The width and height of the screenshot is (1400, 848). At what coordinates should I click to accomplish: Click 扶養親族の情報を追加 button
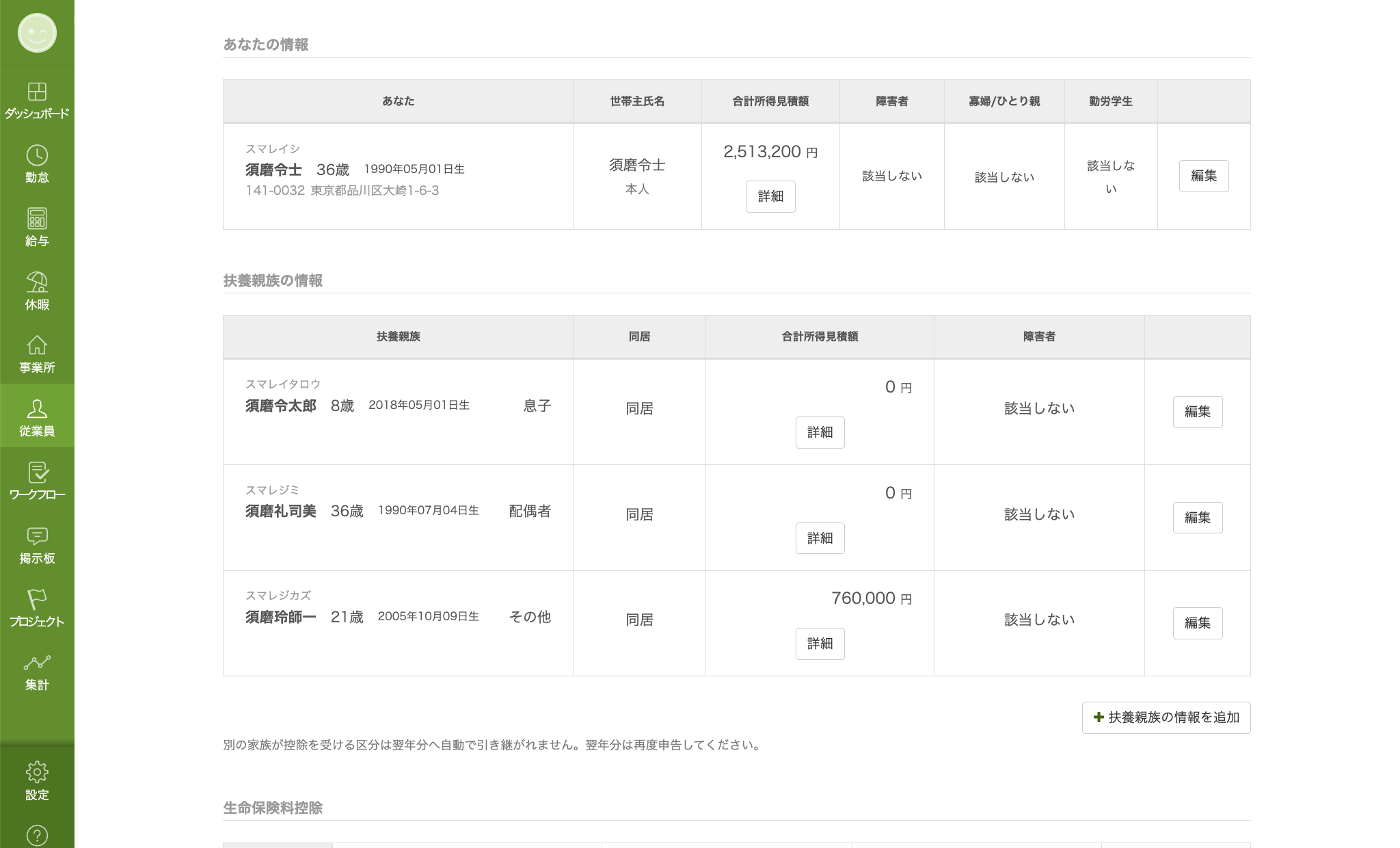point(1166,718)
